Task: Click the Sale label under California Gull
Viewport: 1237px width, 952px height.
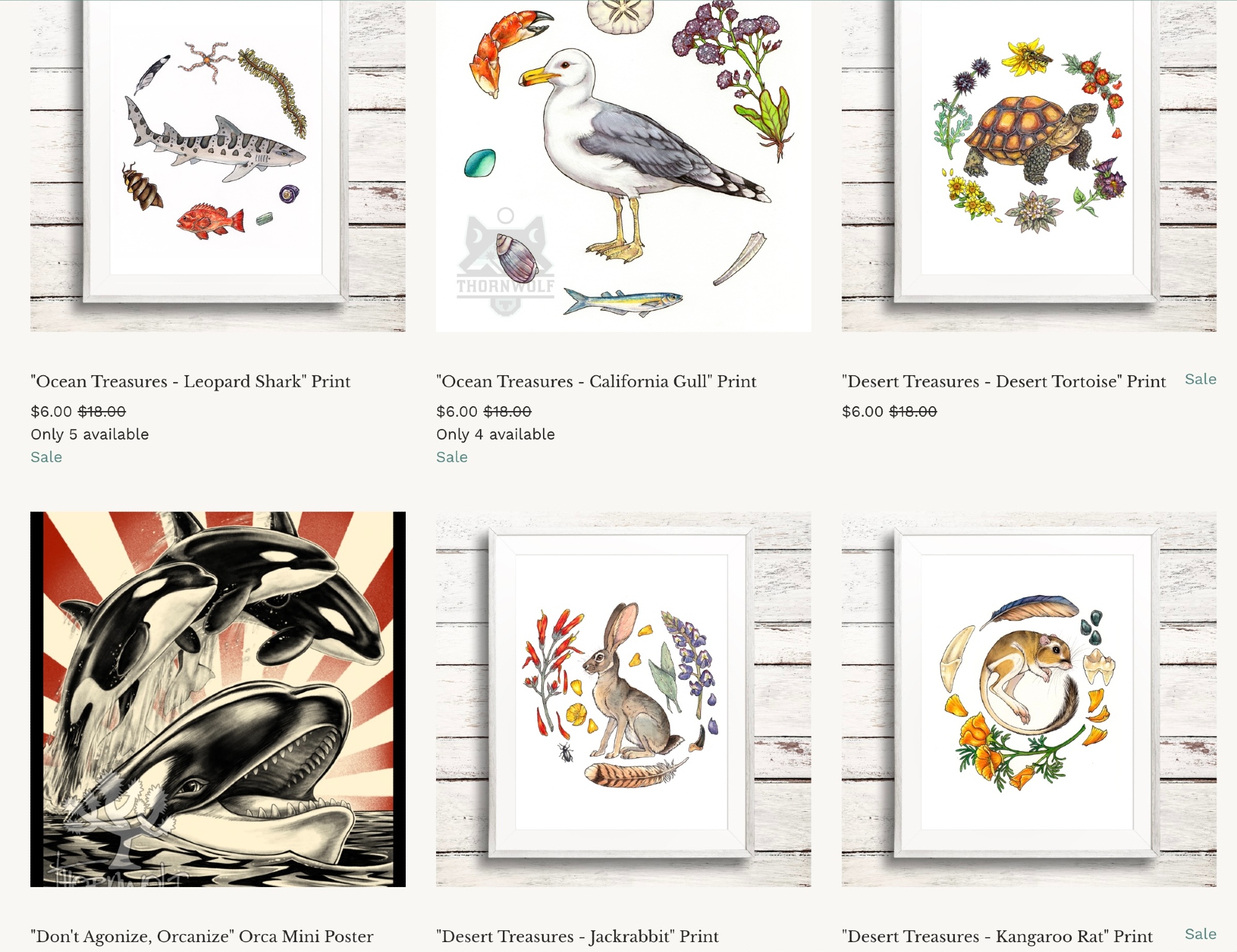Action: coord(452,457)
